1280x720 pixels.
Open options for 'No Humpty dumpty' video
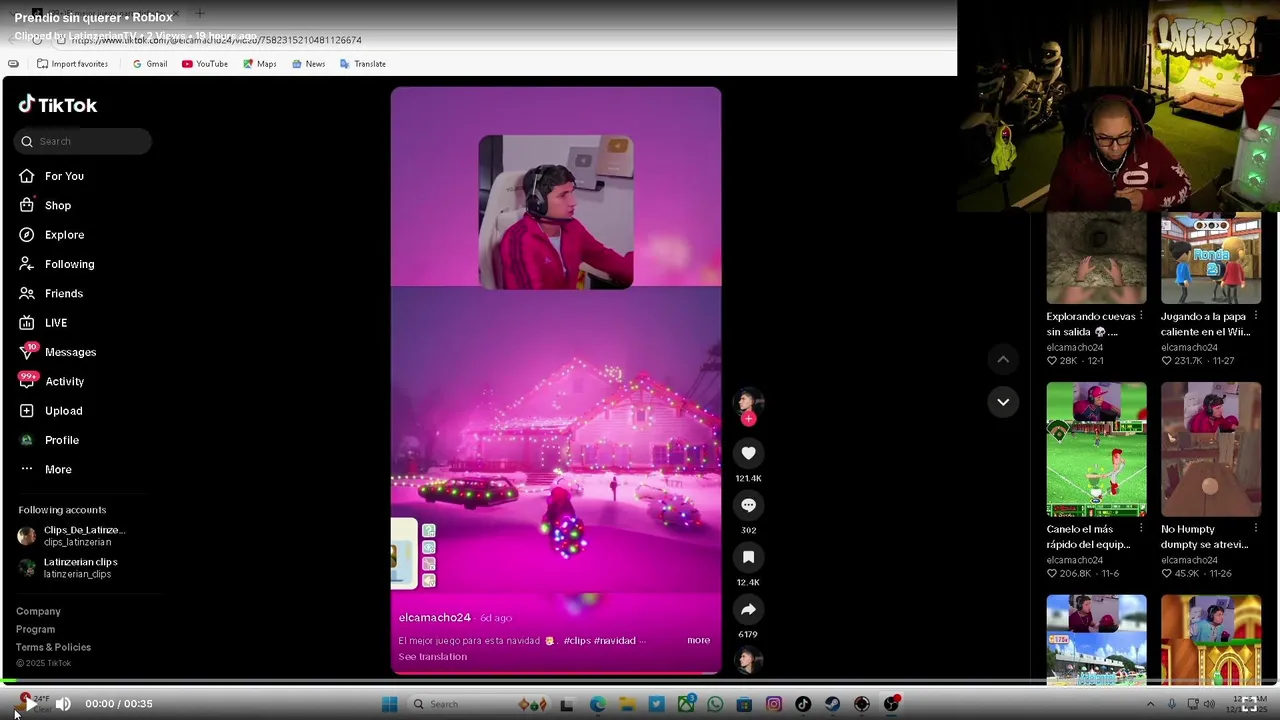click(1255, 529)
